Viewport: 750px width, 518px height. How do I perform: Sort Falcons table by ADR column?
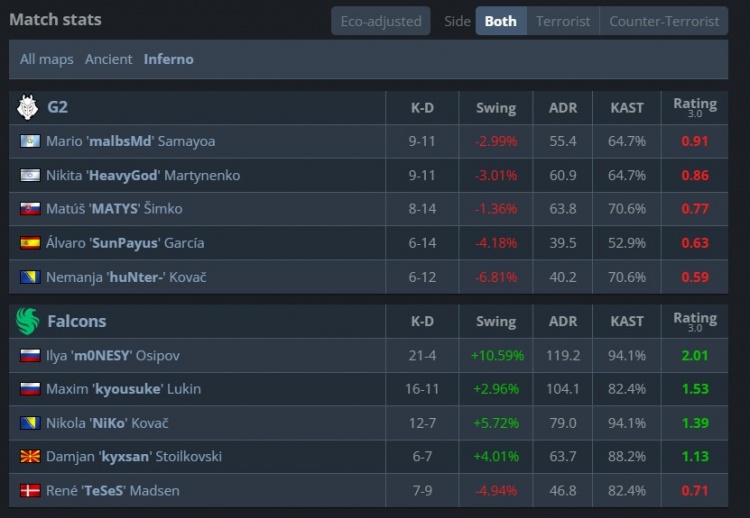pos(563,322)
